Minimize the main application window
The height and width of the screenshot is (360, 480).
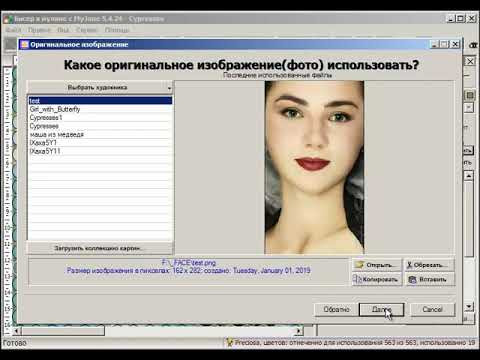point(451,19)
